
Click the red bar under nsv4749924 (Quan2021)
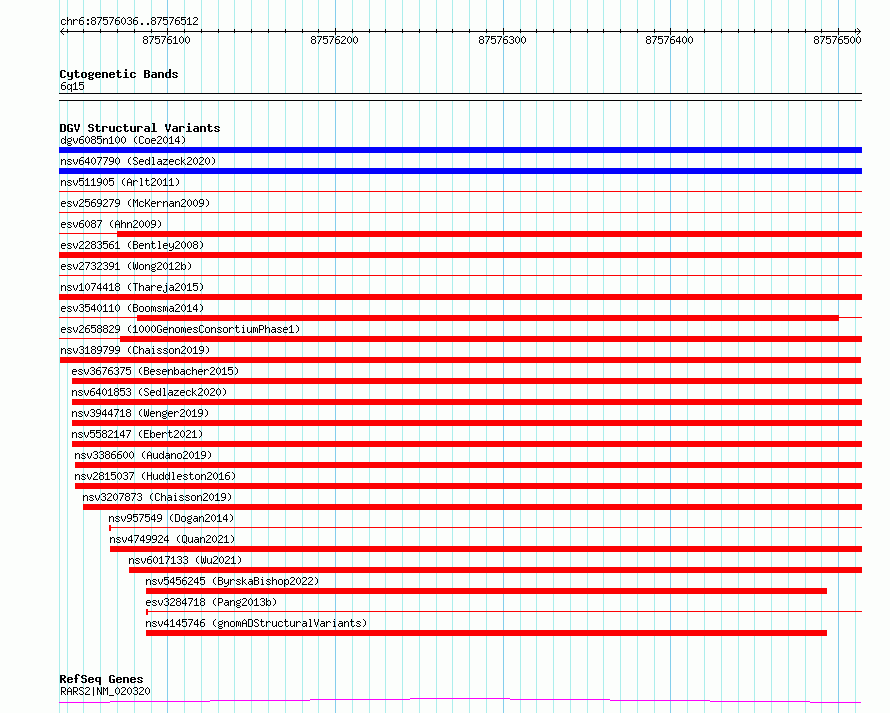point(486,549)
